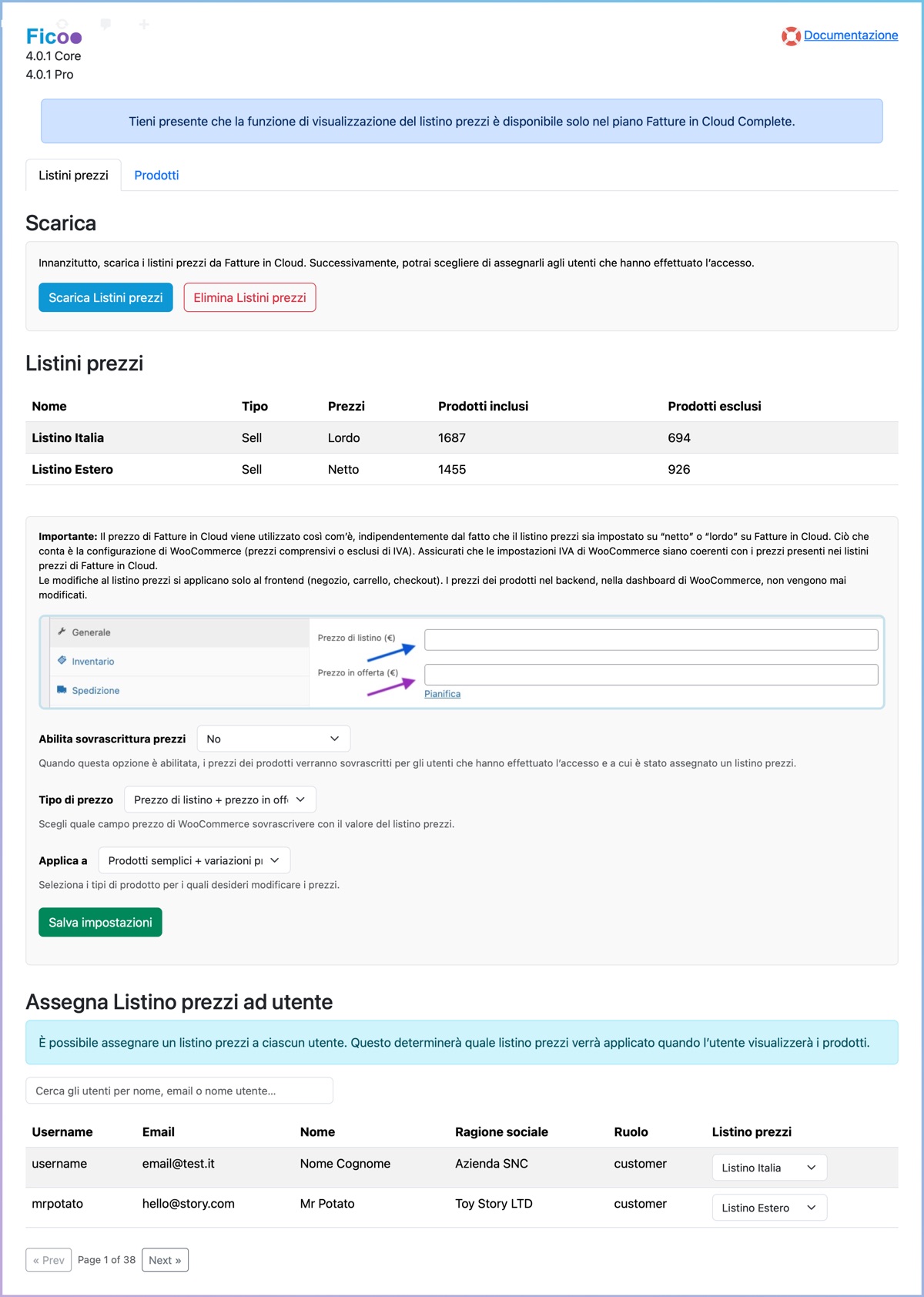Click the Elimina Listini prezzi button
924x1297 pixels.
pyautogui.click(x=249, y=298)
